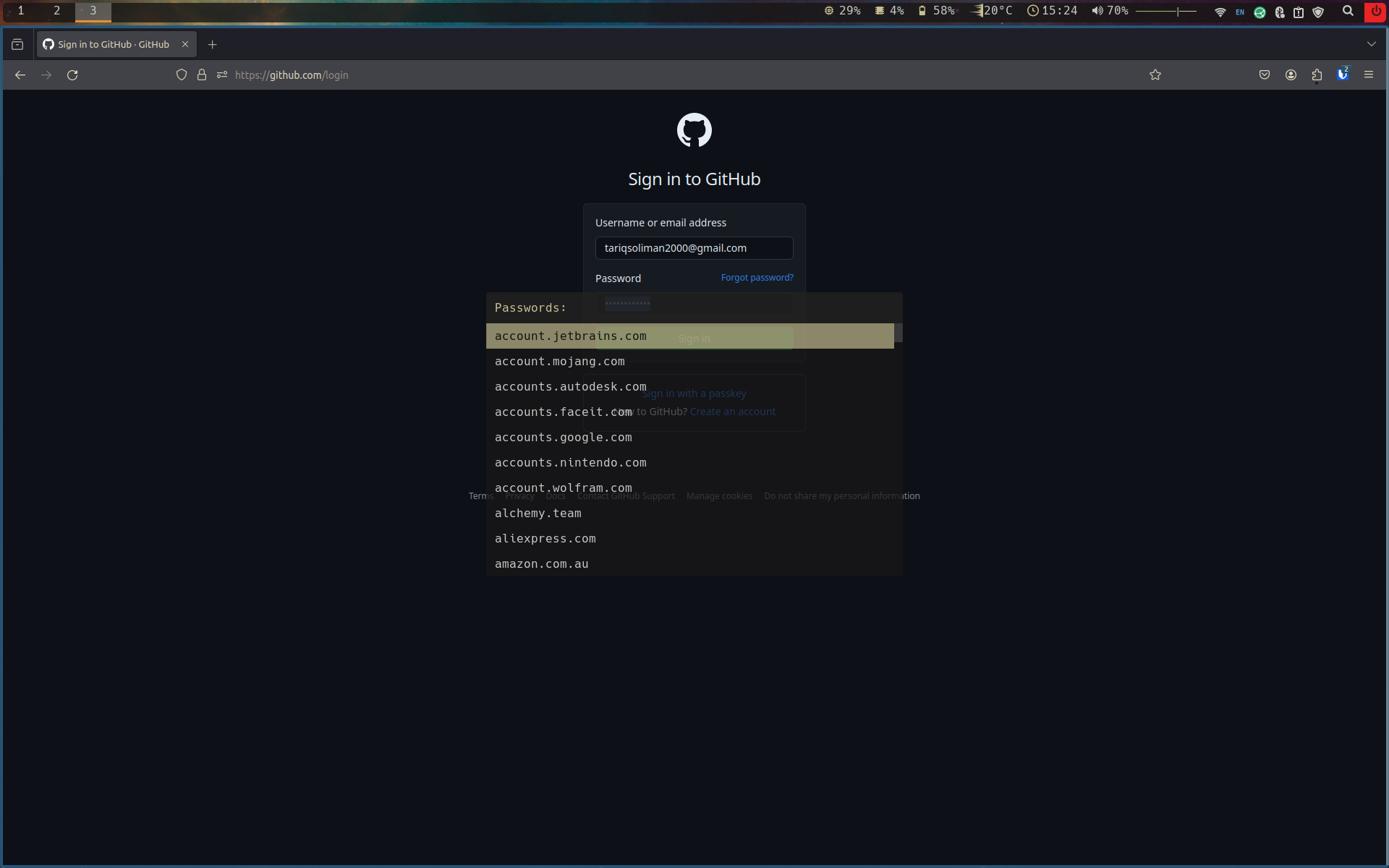Open the Firefox account icon
Screen dimensions: 1389x868
(x=1290, y=75)
